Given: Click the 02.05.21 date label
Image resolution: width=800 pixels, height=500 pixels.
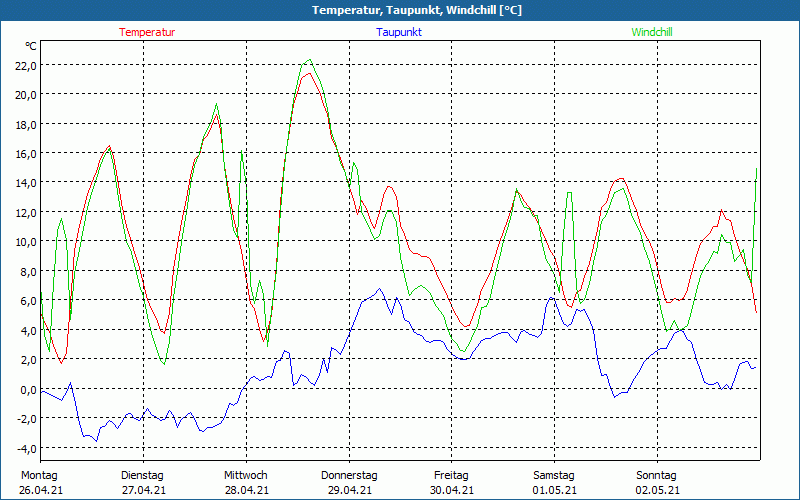Looking at the screenshot, I should [x=658, y=490].
